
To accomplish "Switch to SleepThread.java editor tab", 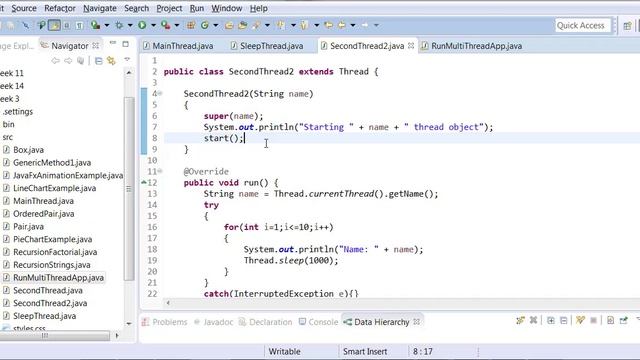I will pos(267,46).
